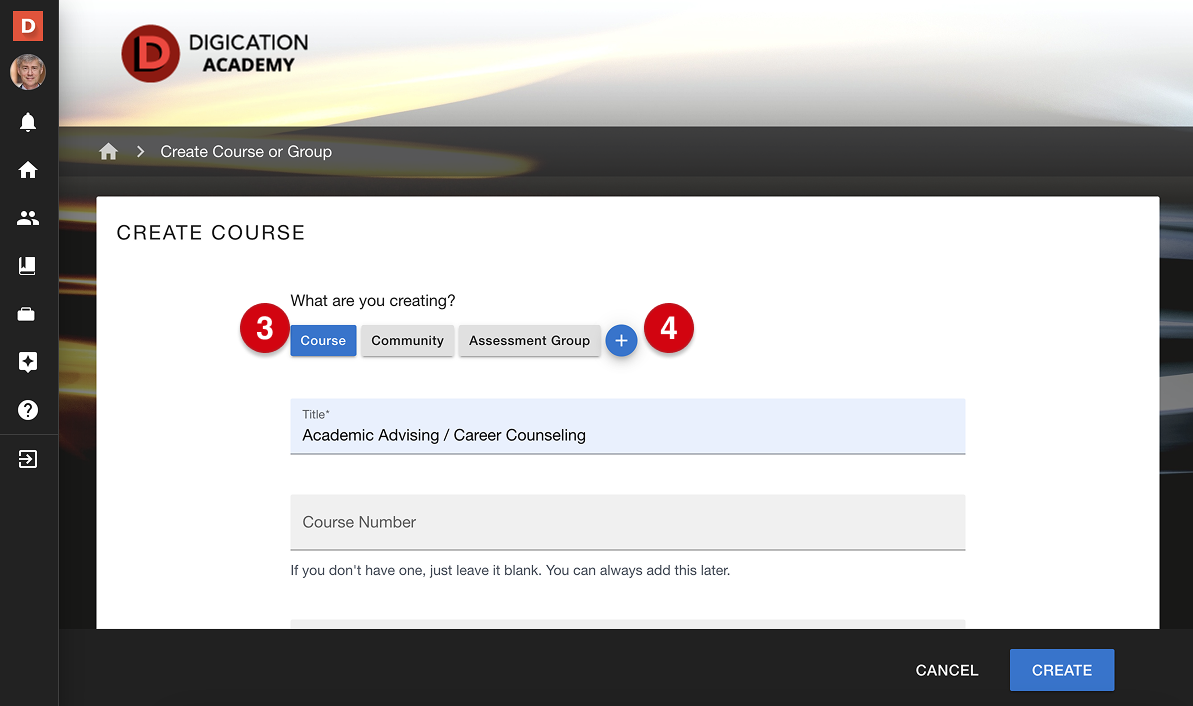
Task: Open notifications via the bell icon
Action: (x=27, y=122)
